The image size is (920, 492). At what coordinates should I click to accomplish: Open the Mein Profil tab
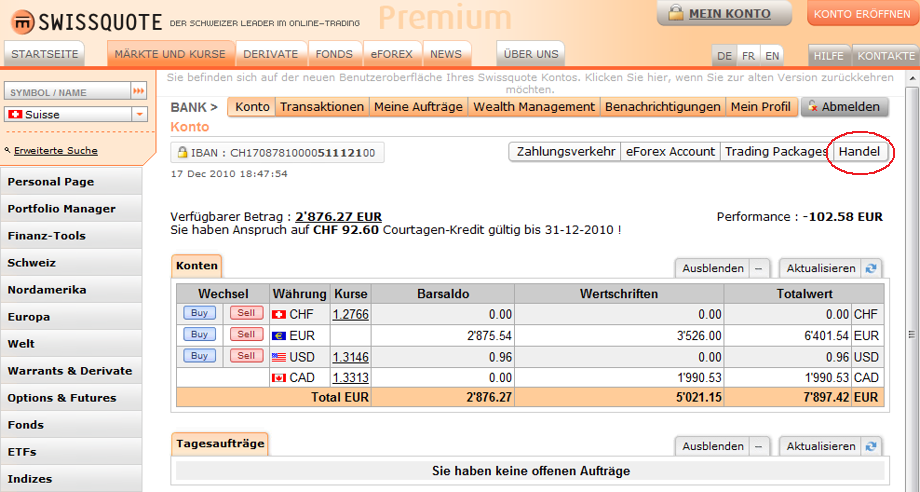point(760,107)
